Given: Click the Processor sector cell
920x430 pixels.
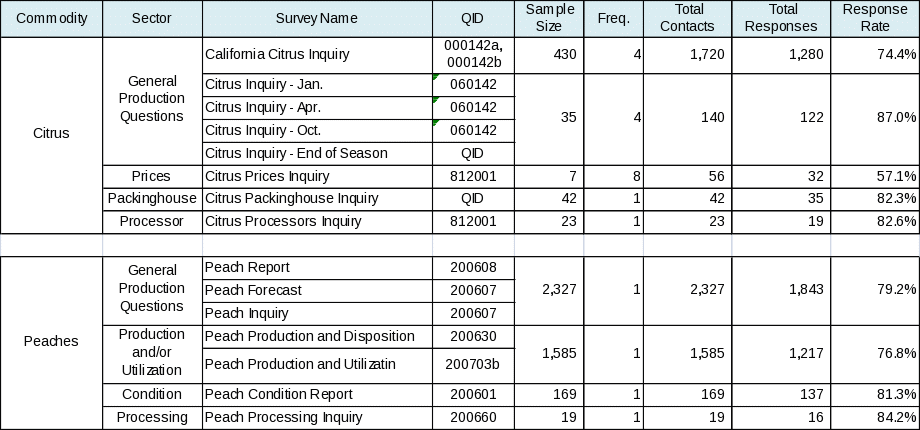Looking at the screenshot, I should [x=153, y=222].
